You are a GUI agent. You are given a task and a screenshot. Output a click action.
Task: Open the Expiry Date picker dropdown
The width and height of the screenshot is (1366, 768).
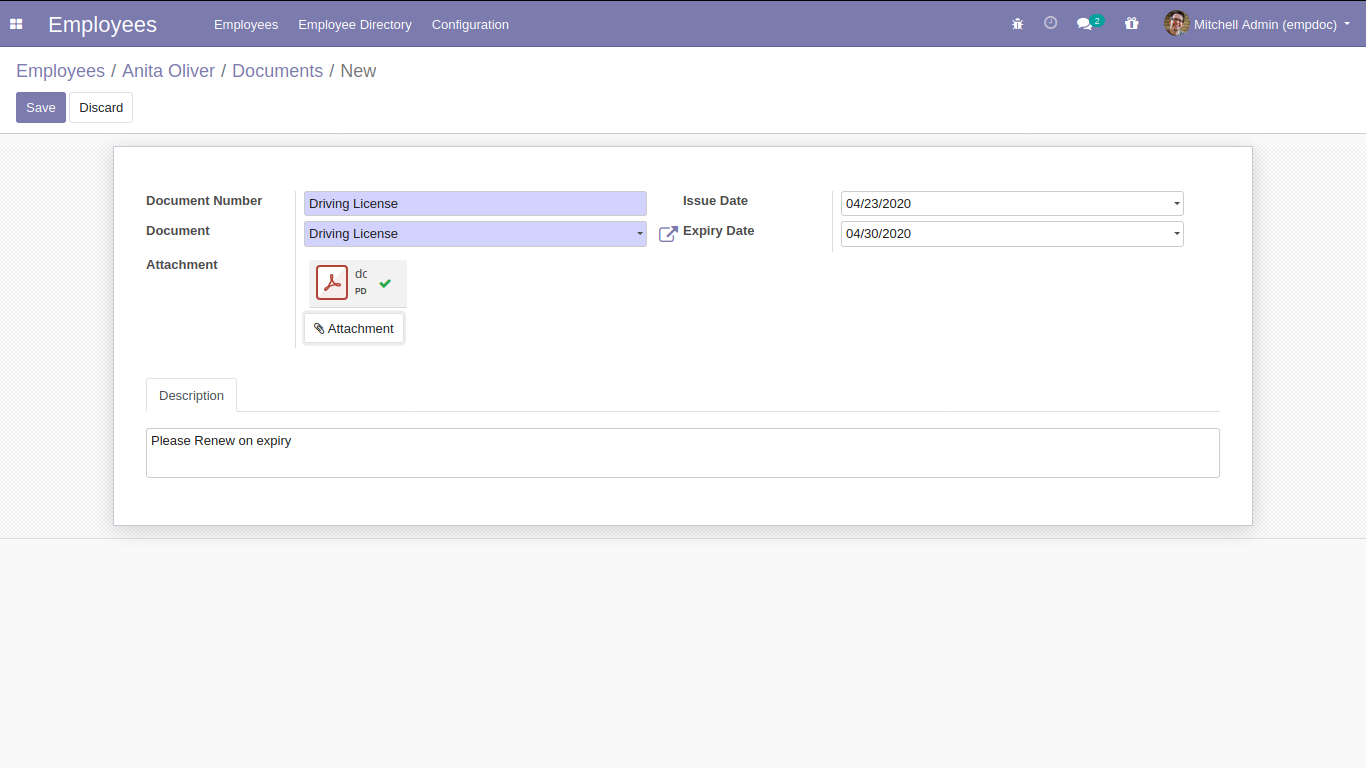[1176, 234]
